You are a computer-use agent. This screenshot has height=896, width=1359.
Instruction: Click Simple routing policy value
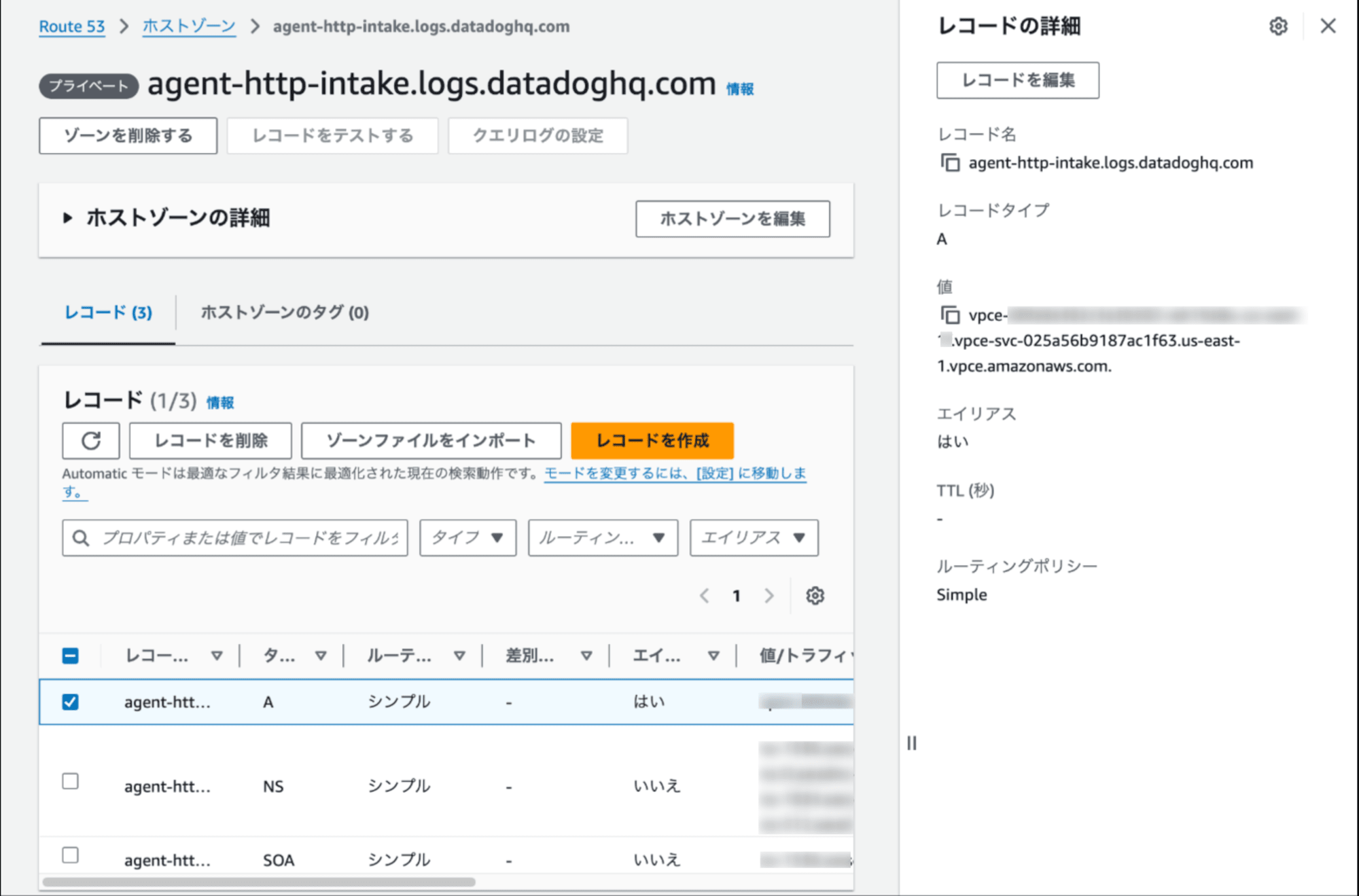pyautogui.click(x=961, y=595)
